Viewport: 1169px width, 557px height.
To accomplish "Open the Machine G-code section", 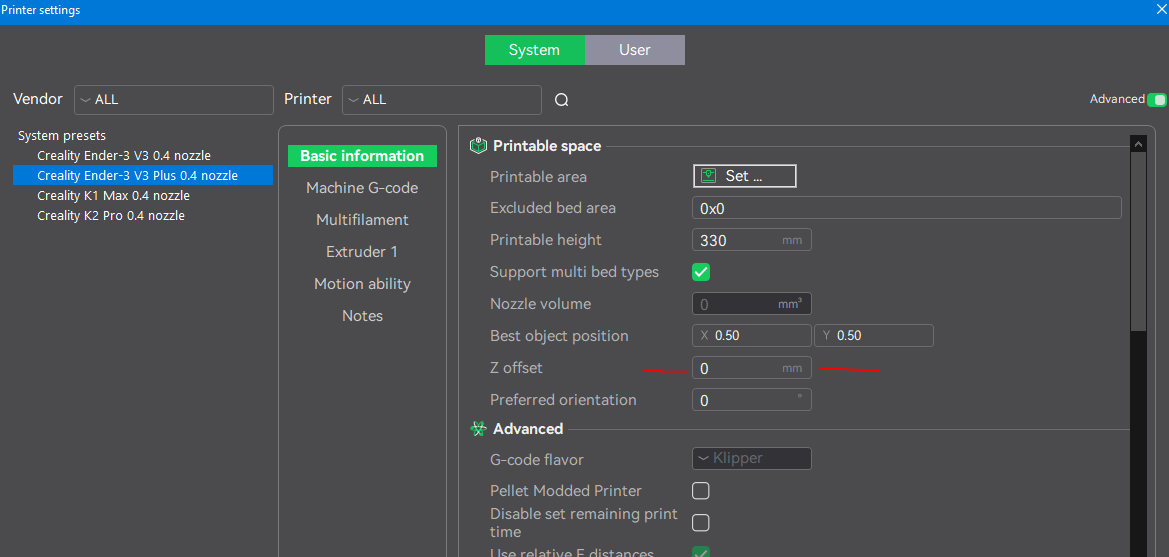I will point(362,188).
